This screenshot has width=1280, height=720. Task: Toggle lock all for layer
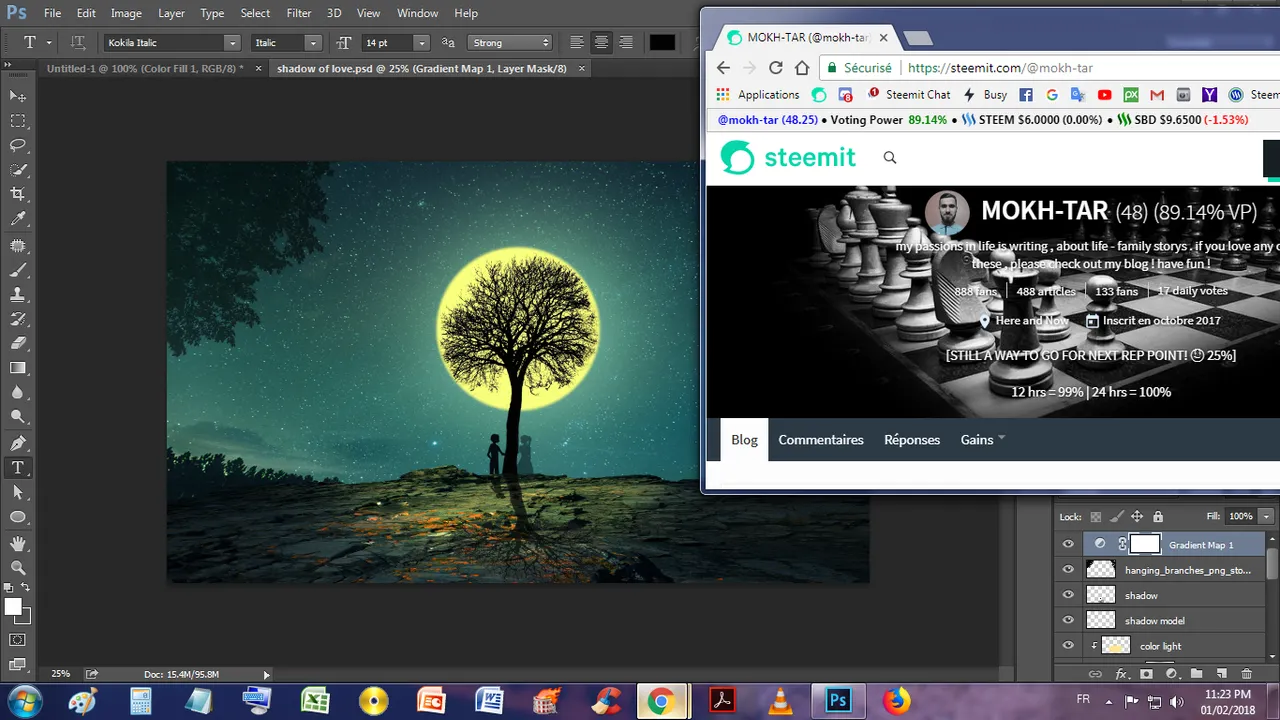coord(1158,517)
